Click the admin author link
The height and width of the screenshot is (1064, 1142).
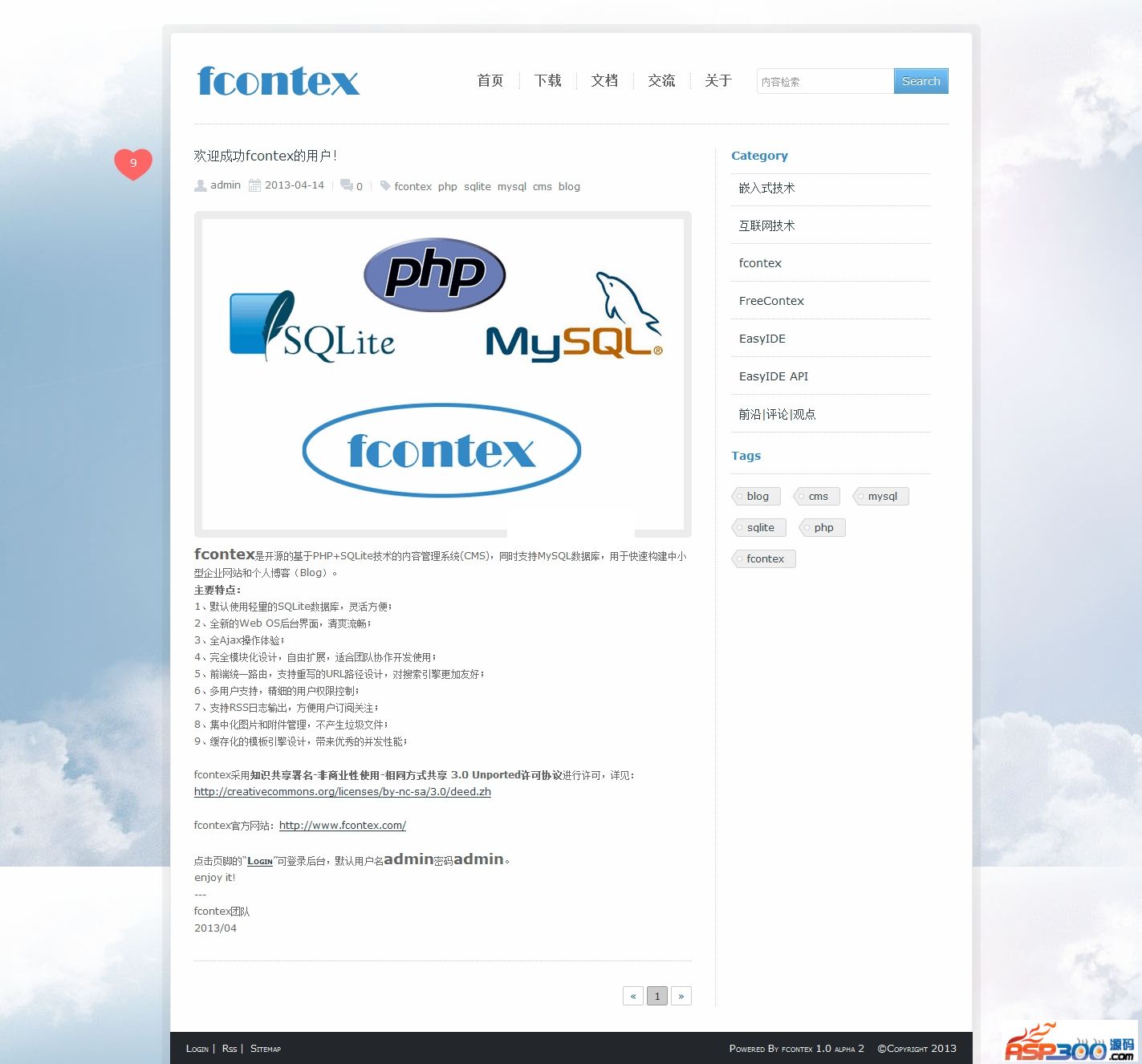point(226,185)
